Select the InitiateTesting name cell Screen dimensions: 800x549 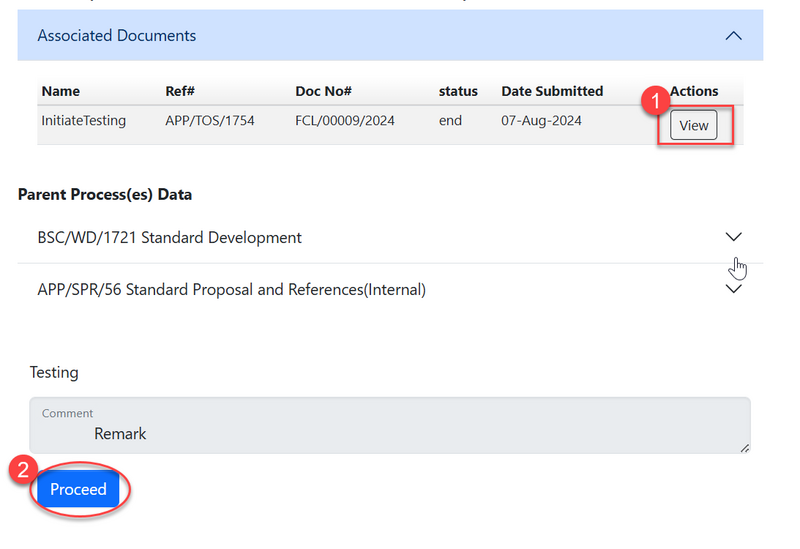click(83, 121)
